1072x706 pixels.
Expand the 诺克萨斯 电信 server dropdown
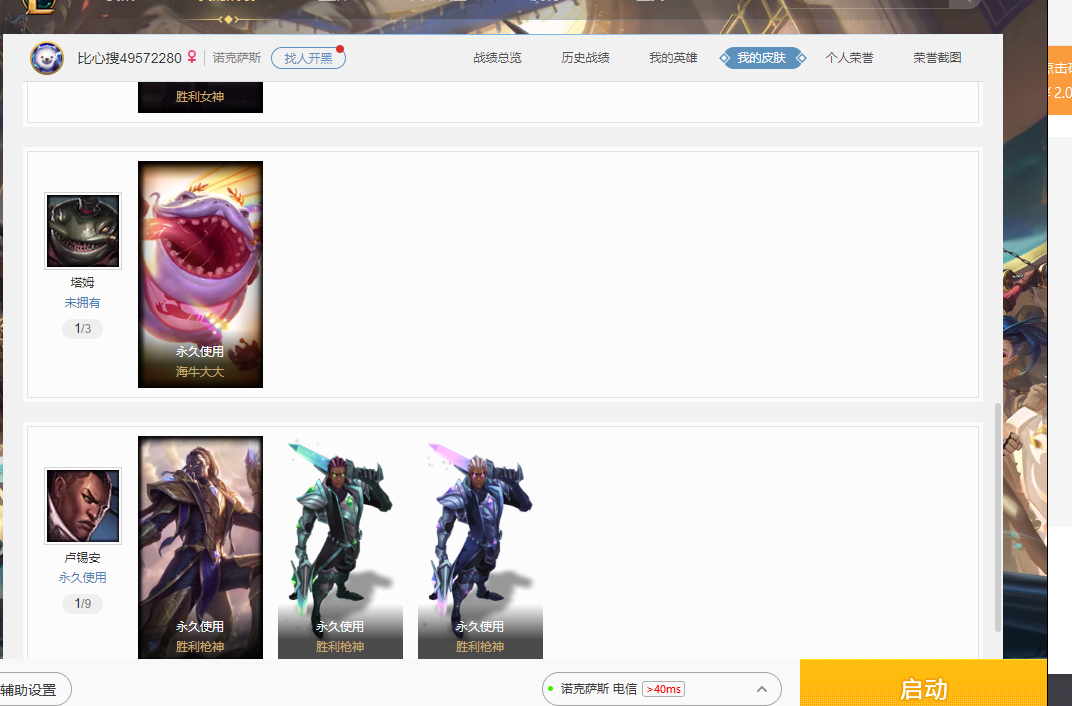tap(662, 689)
